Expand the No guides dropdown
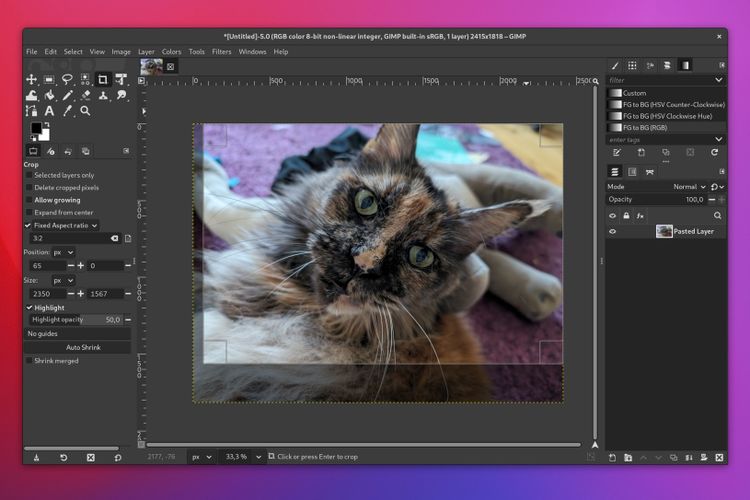The image size is (750, 500). (77, 333)
